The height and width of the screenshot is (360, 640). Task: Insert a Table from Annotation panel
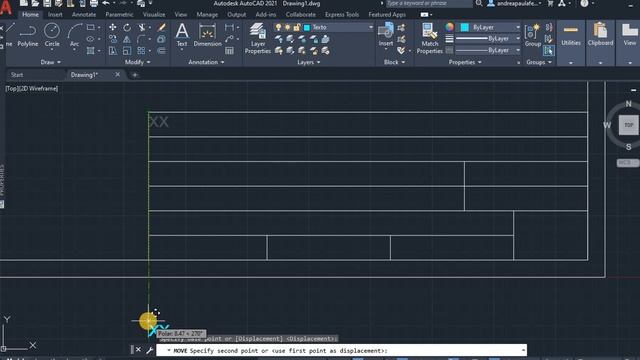229,51
